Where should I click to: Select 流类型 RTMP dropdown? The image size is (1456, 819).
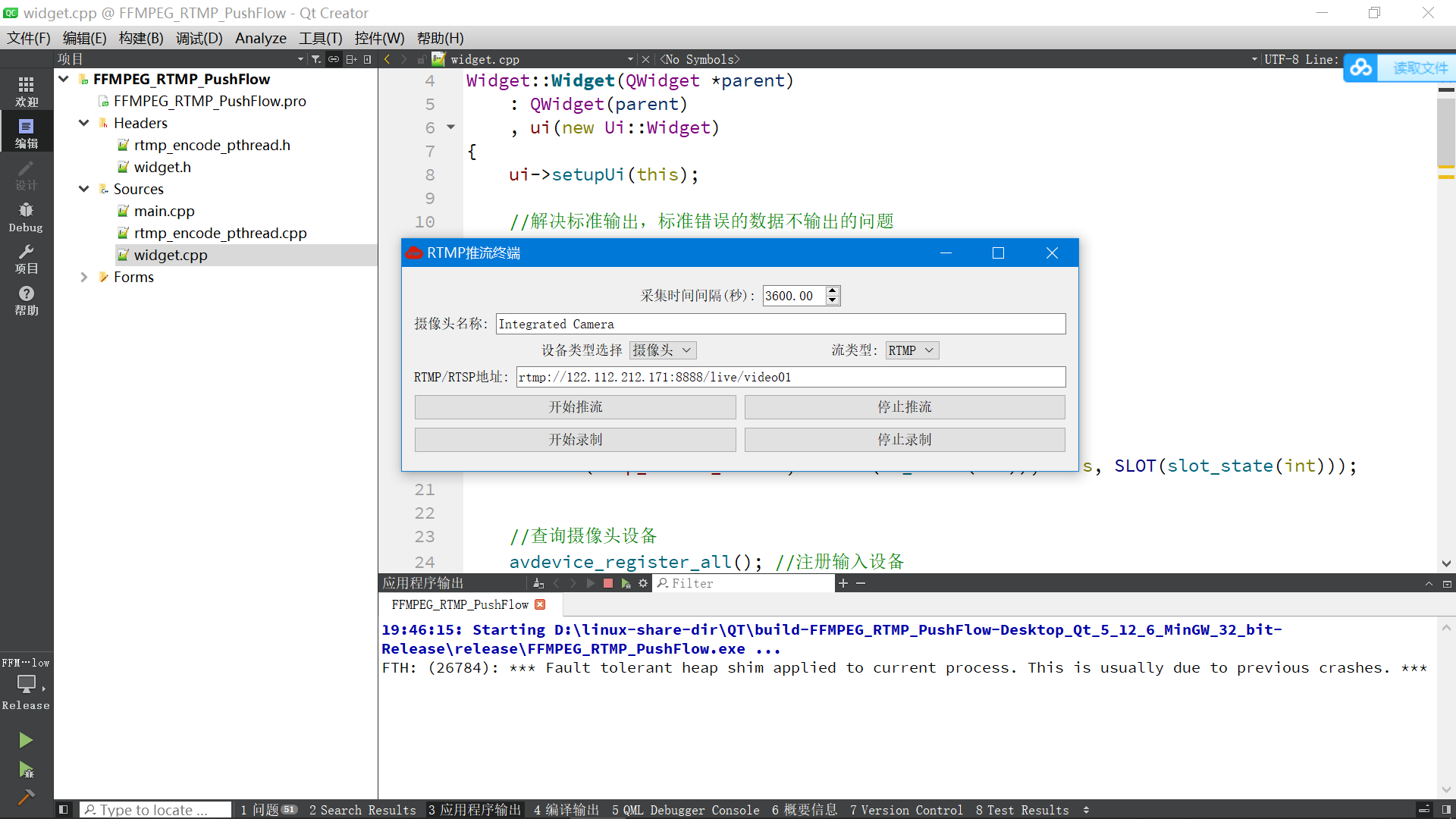(x=910, y=350)
